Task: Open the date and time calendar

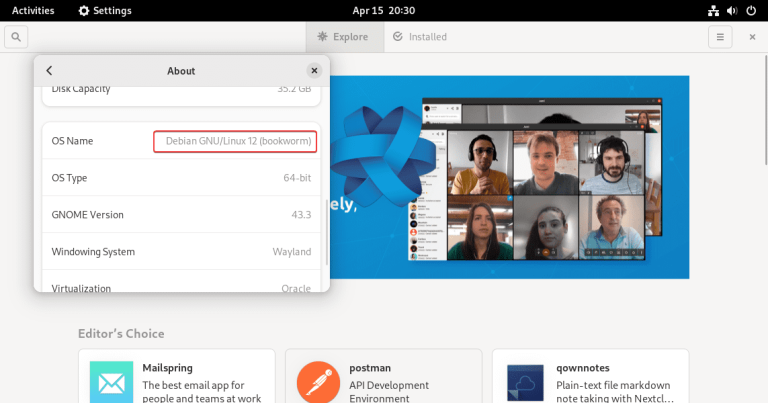Action: (384, 10)
